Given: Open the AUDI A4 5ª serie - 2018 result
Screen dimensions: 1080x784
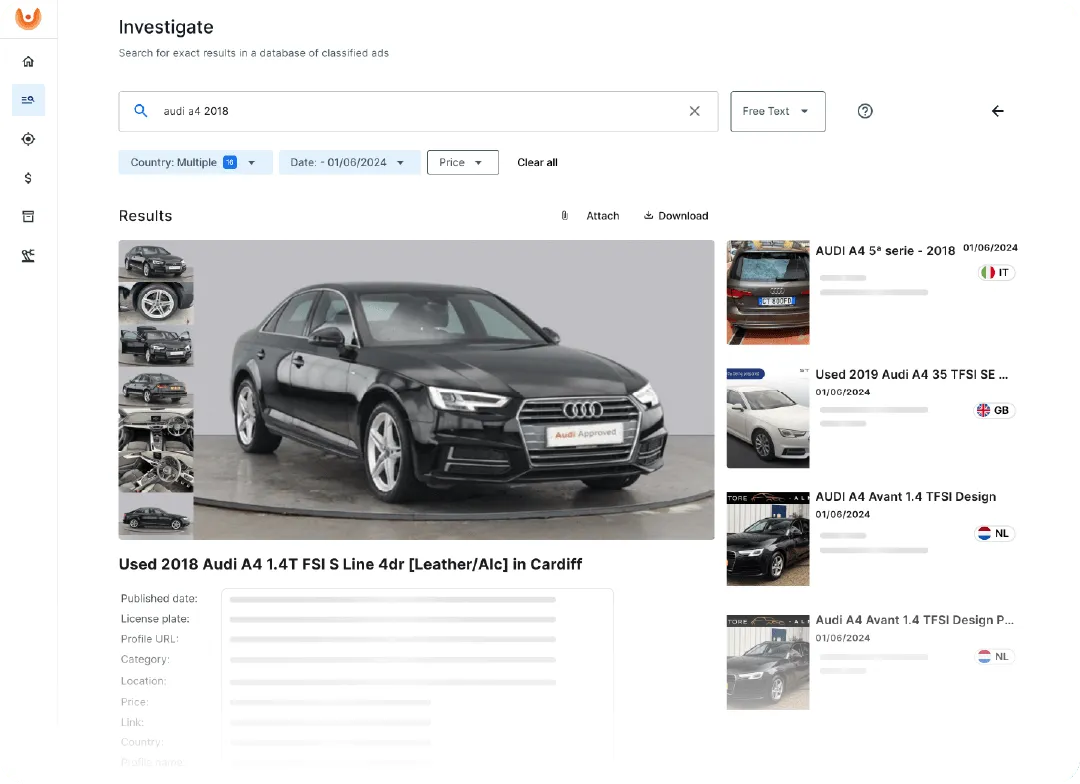Looking at the screenshot, I should (885, 251).
